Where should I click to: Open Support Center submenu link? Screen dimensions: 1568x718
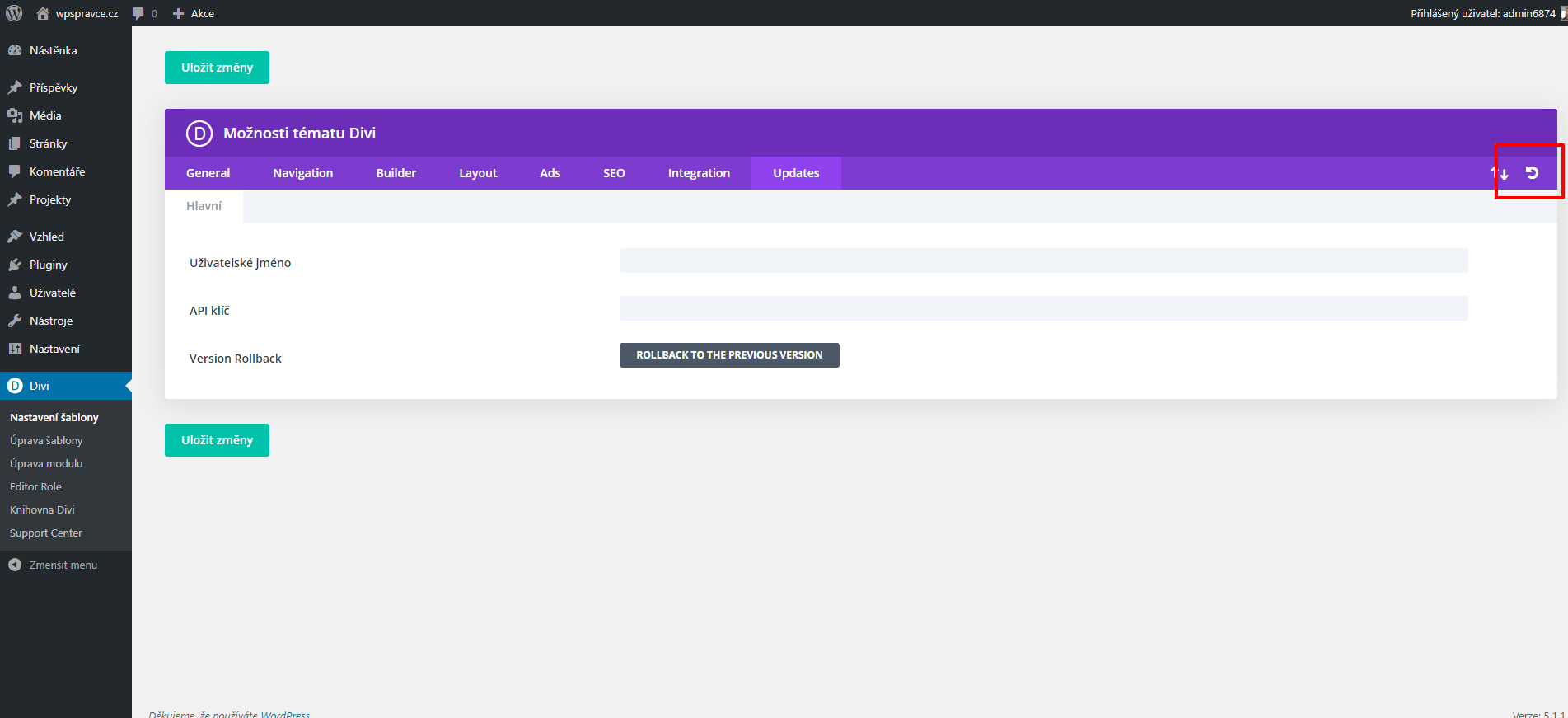[46, 533]
